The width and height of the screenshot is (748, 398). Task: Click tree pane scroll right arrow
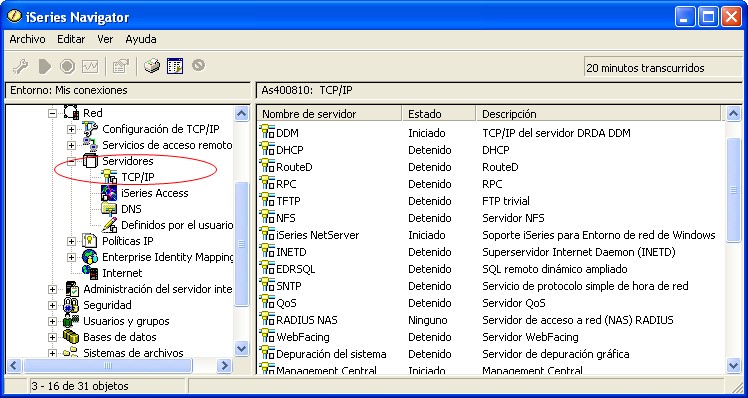point(224,366)
